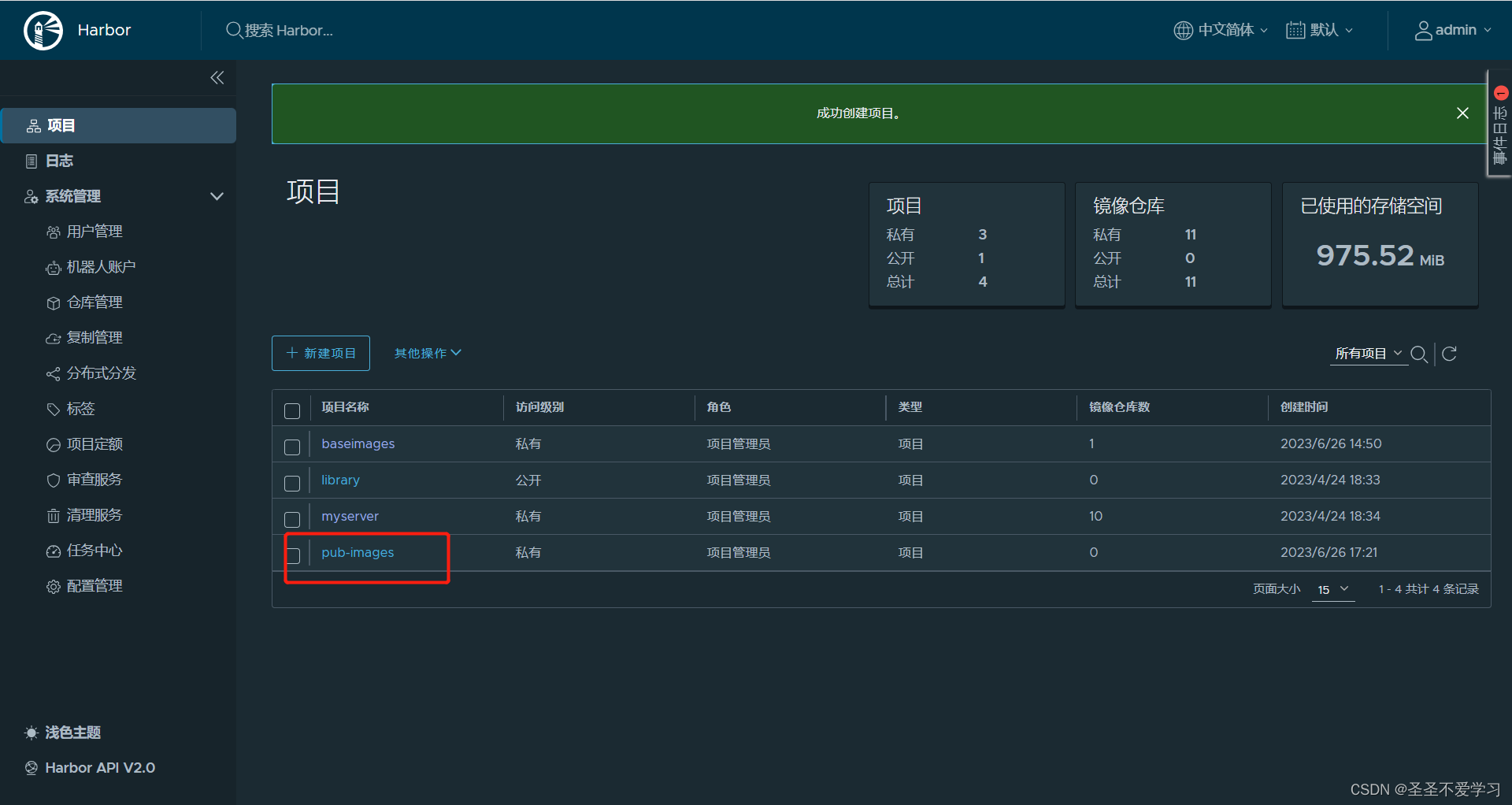Open the 其他操作 dropdown

[428, 353]
